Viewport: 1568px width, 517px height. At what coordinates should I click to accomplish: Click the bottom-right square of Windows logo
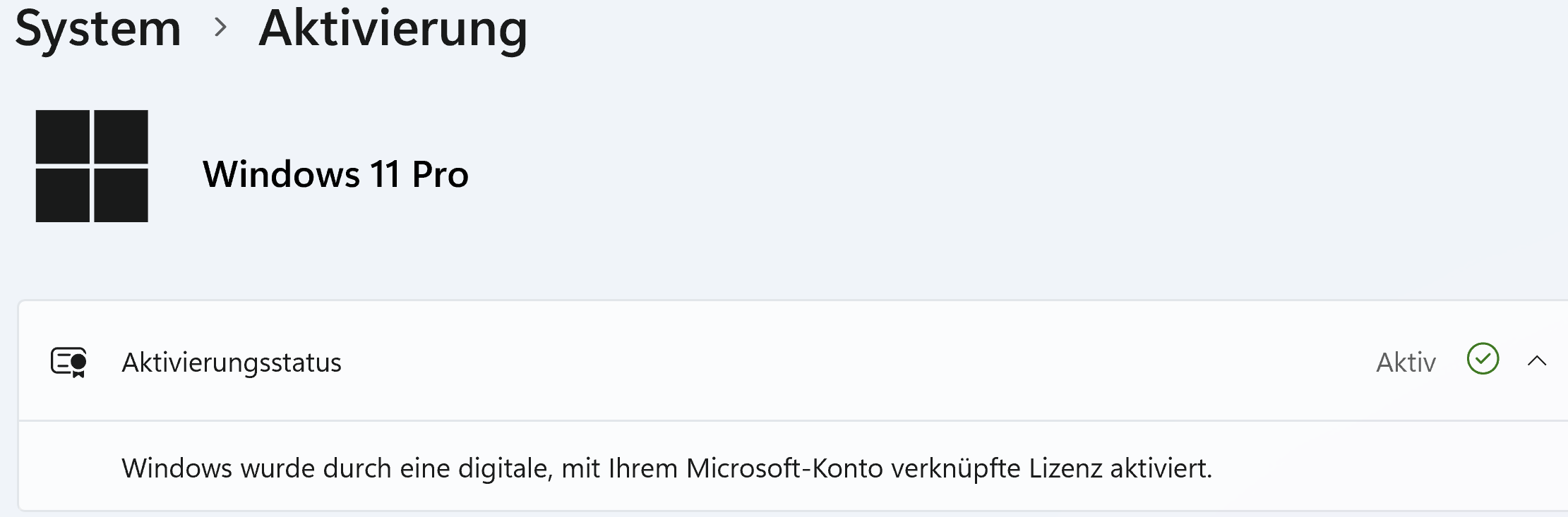click(121, 195)
